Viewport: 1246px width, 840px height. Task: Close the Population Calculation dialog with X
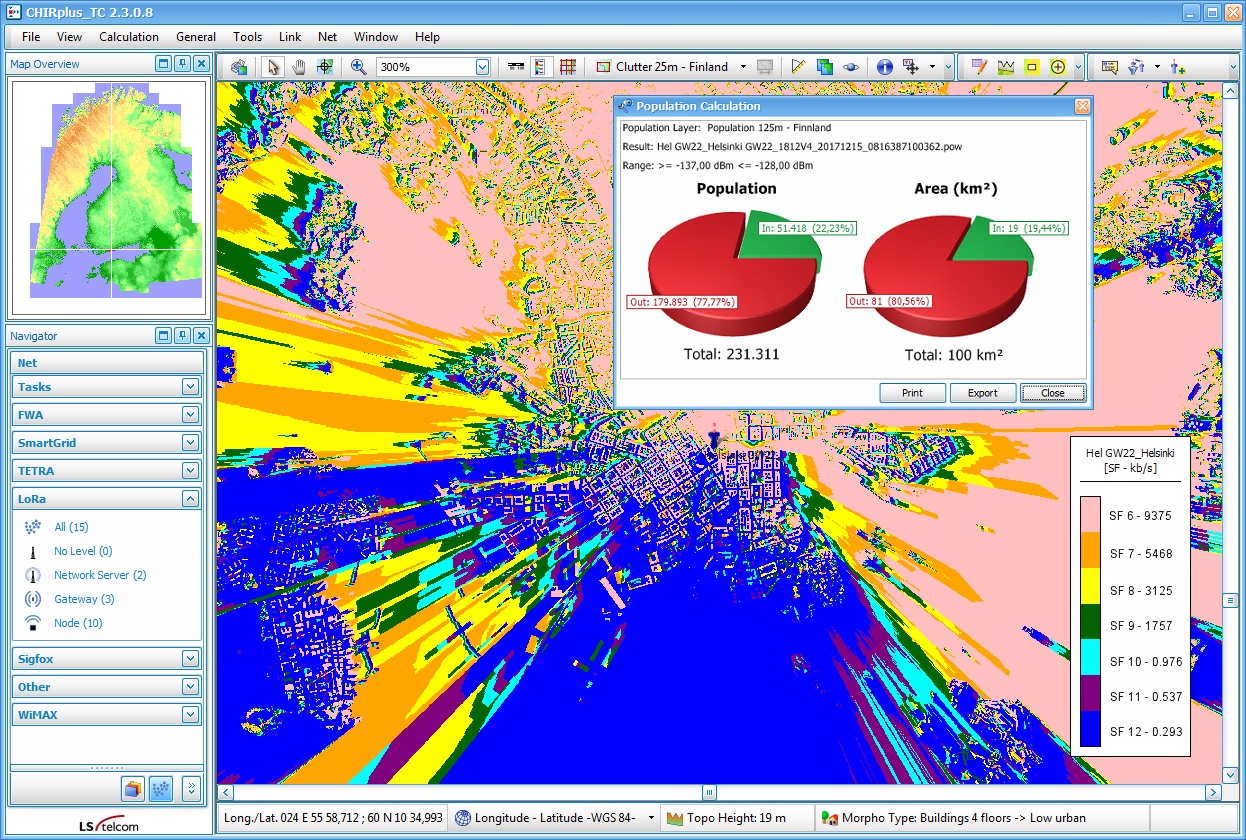(1081, 106)
